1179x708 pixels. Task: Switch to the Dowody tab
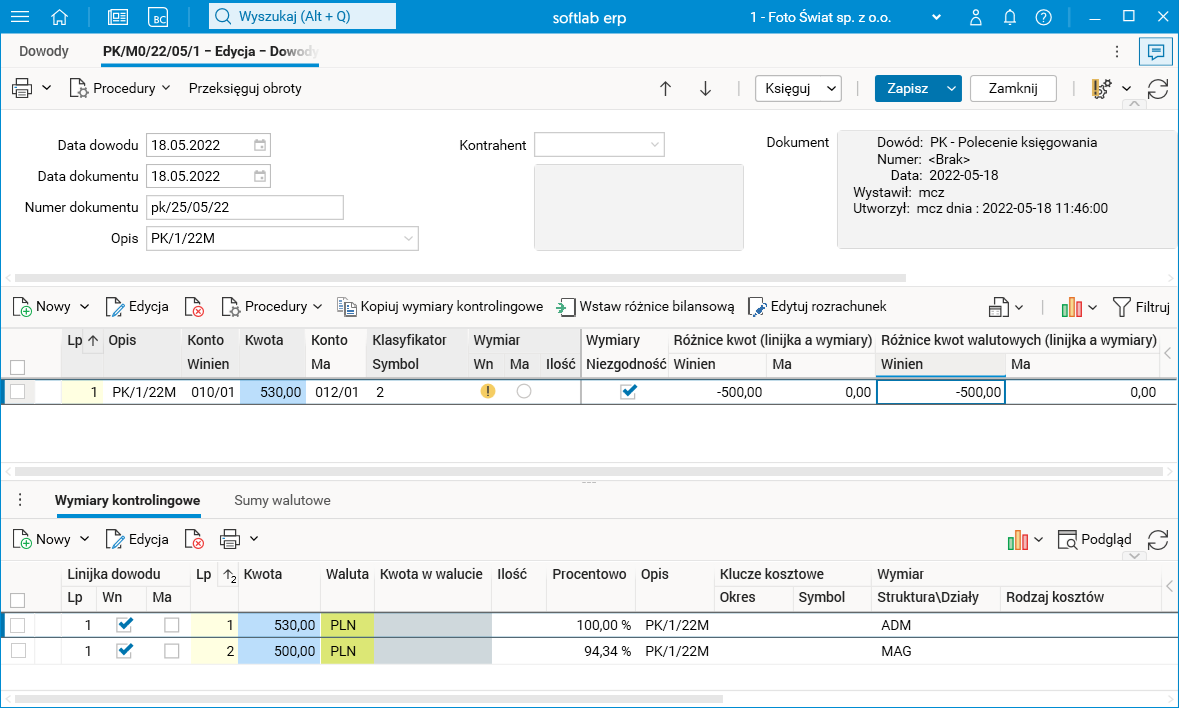(44, 51)
